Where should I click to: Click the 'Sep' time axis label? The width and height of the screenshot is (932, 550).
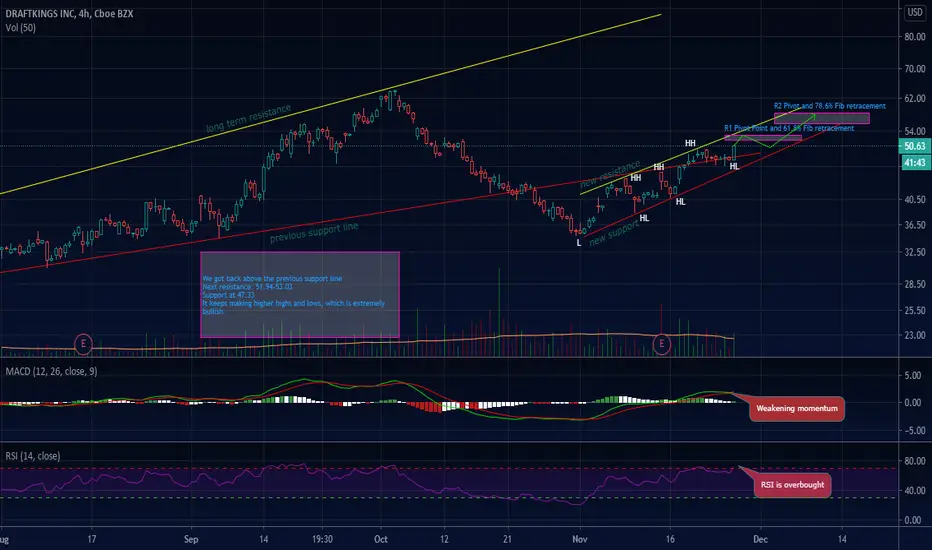click(x=191, y=539)
